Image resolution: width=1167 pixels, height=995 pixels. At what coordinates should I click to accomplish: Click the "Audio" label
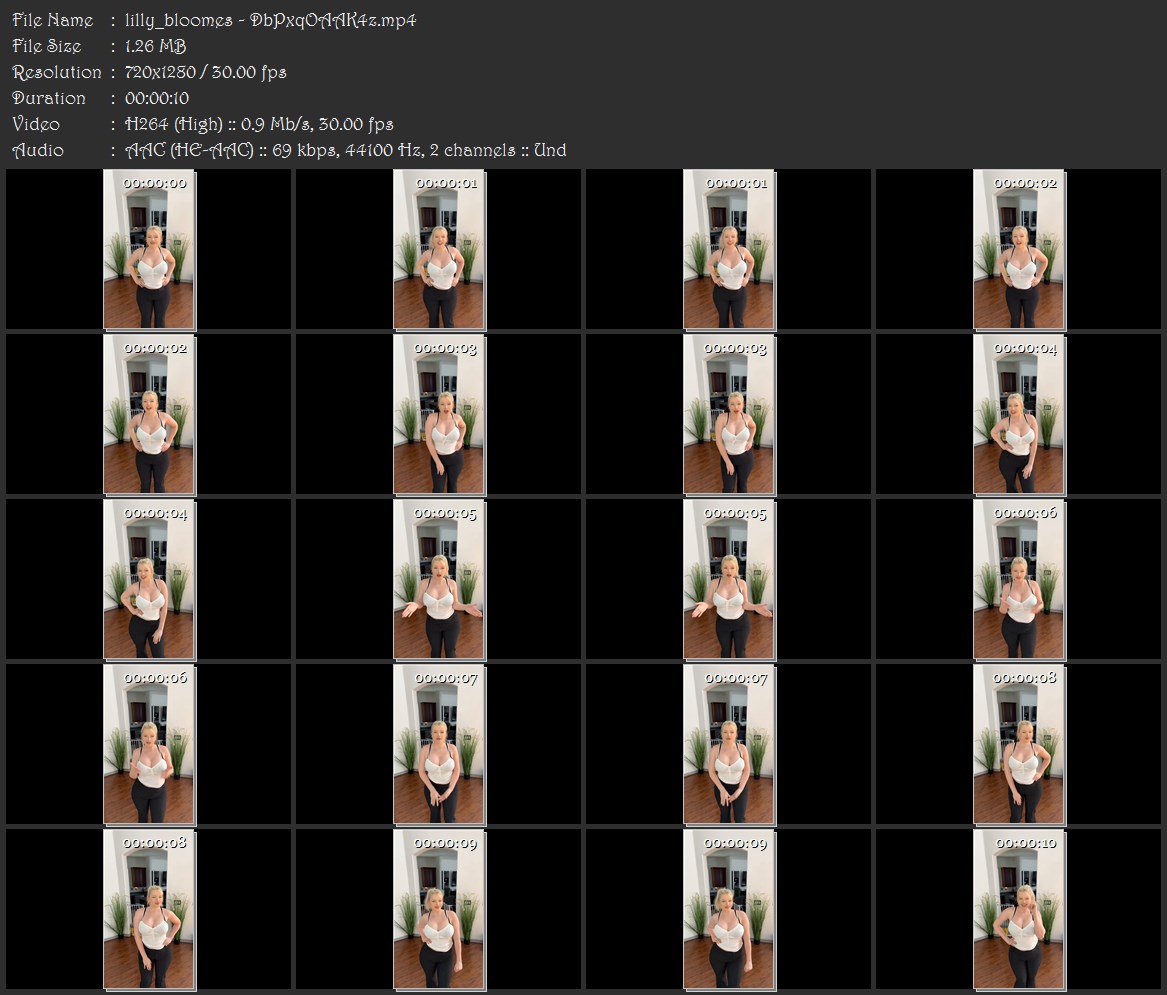tap(38, 150)
